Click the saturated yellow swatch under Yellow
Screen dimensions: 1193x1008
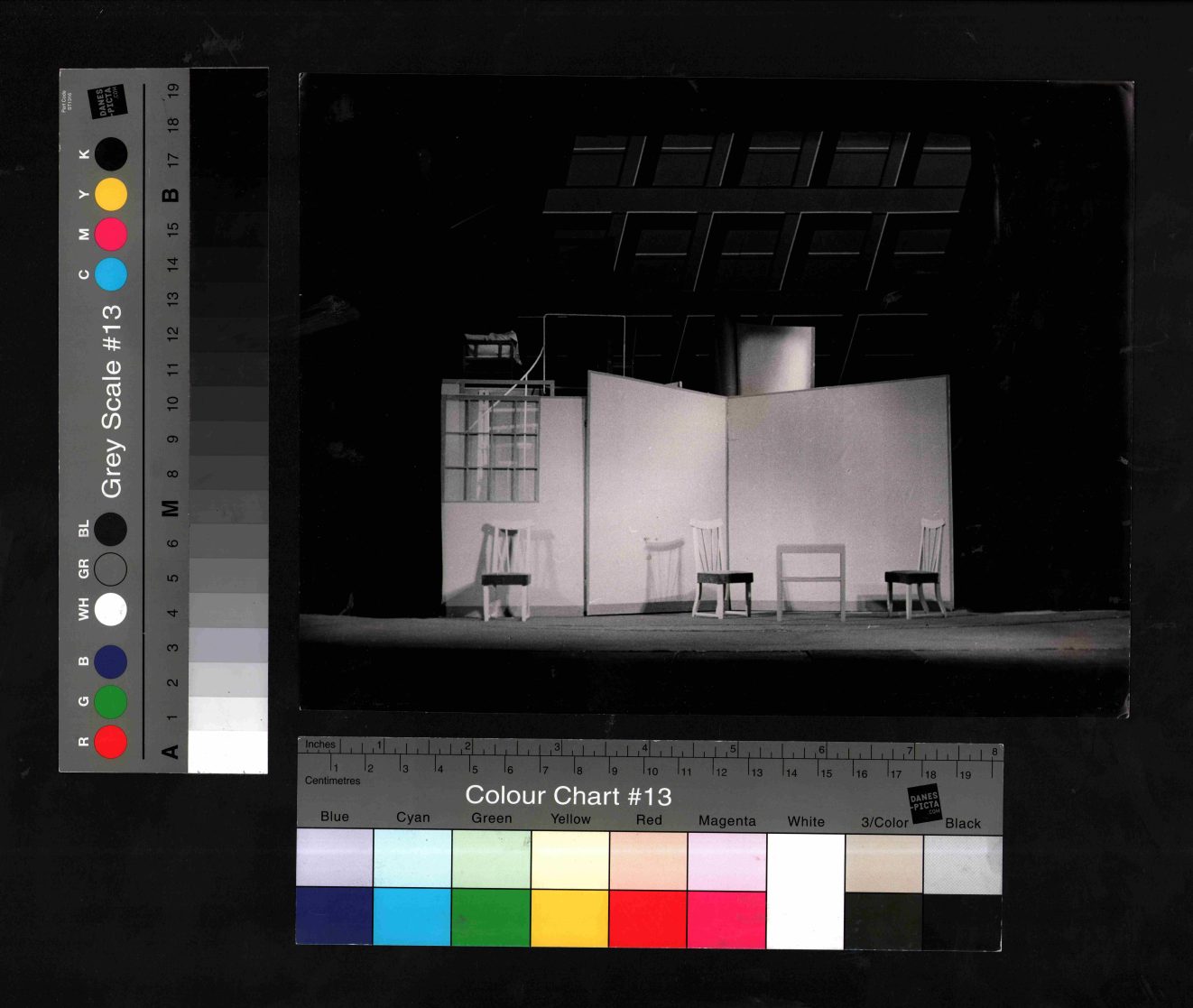pos(569,917)
